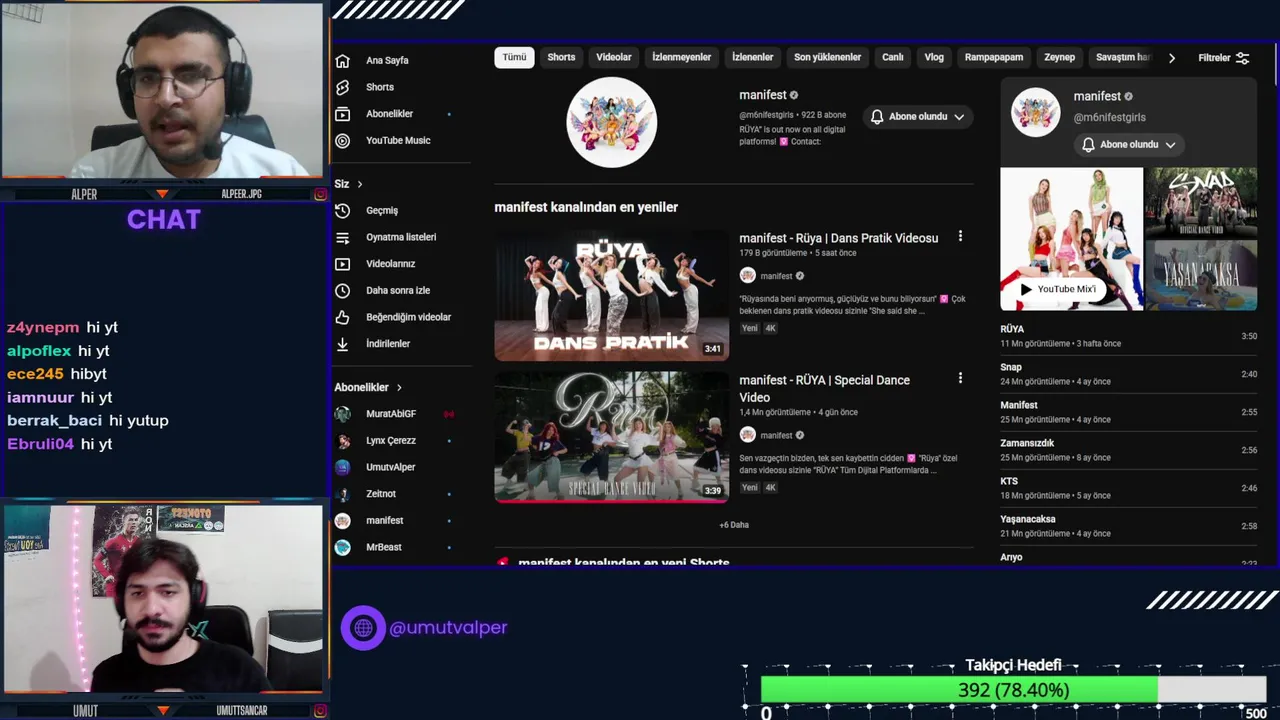Open YouTube Music sidebar icon
The height and width of the screenshot is (720, 1280).
tap(342, 141)
